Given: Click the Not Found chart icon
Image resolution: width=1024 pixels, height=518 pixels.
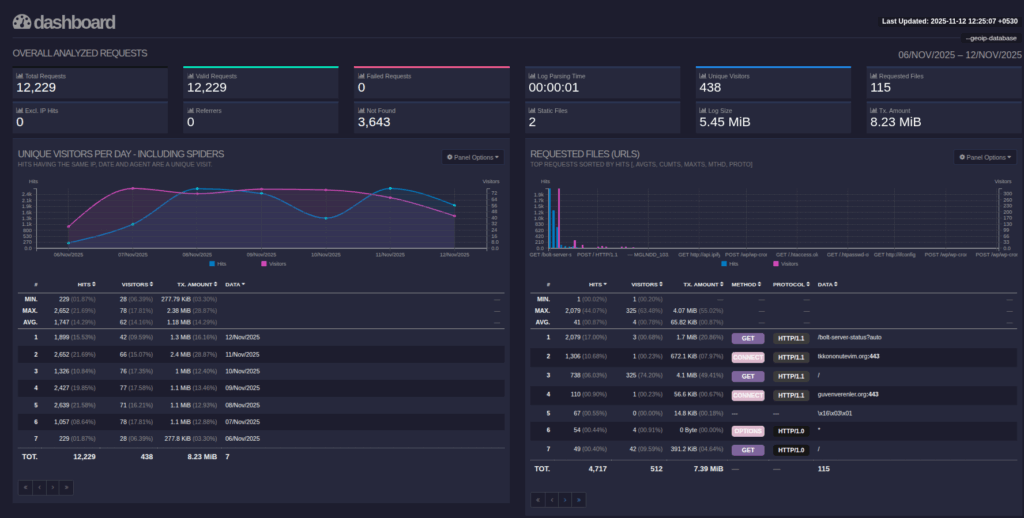Looking at the screenshot, I should click(x=361, y=111).
